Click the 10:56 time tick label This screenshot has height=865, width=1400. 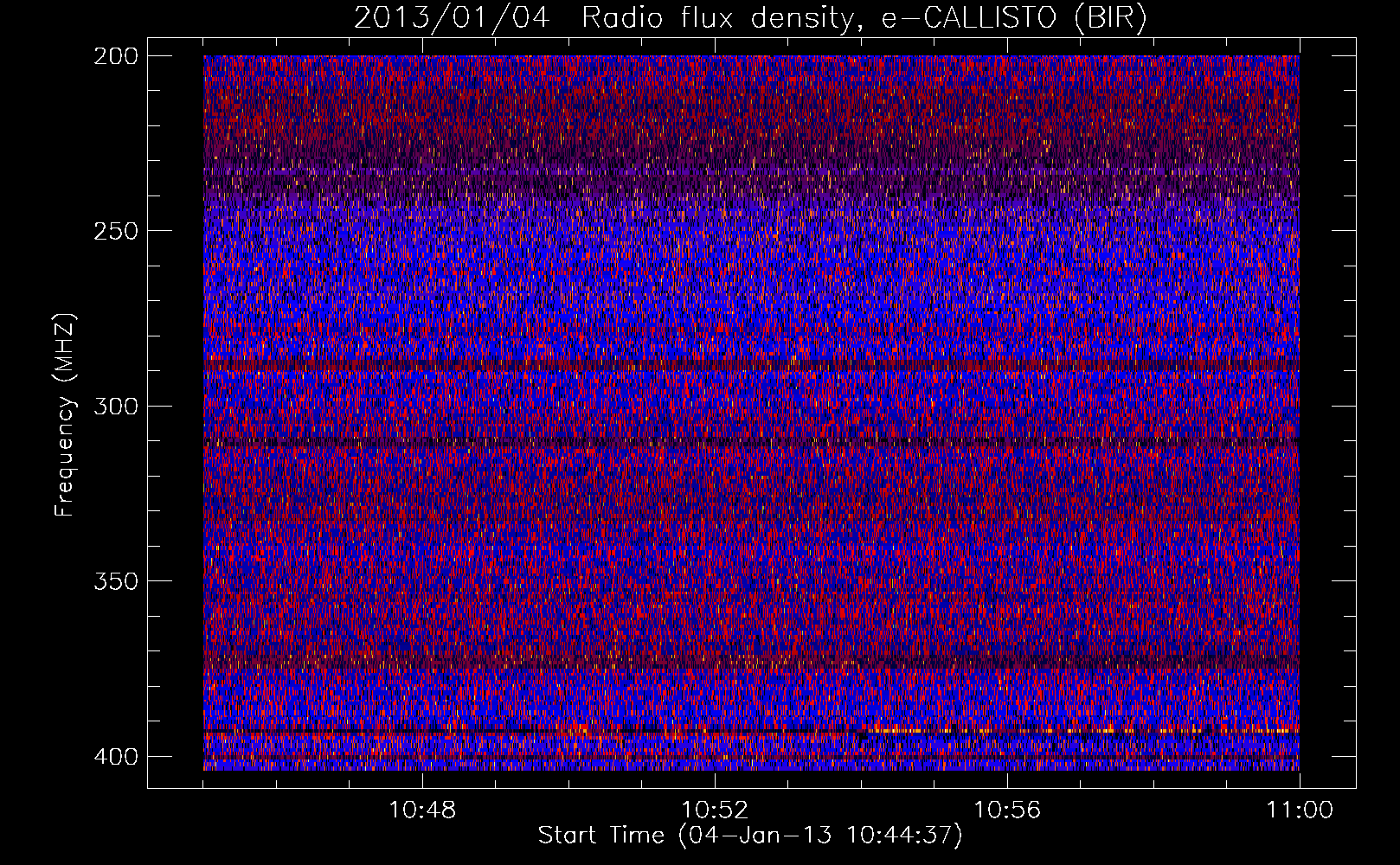(x=1007, y=811)
